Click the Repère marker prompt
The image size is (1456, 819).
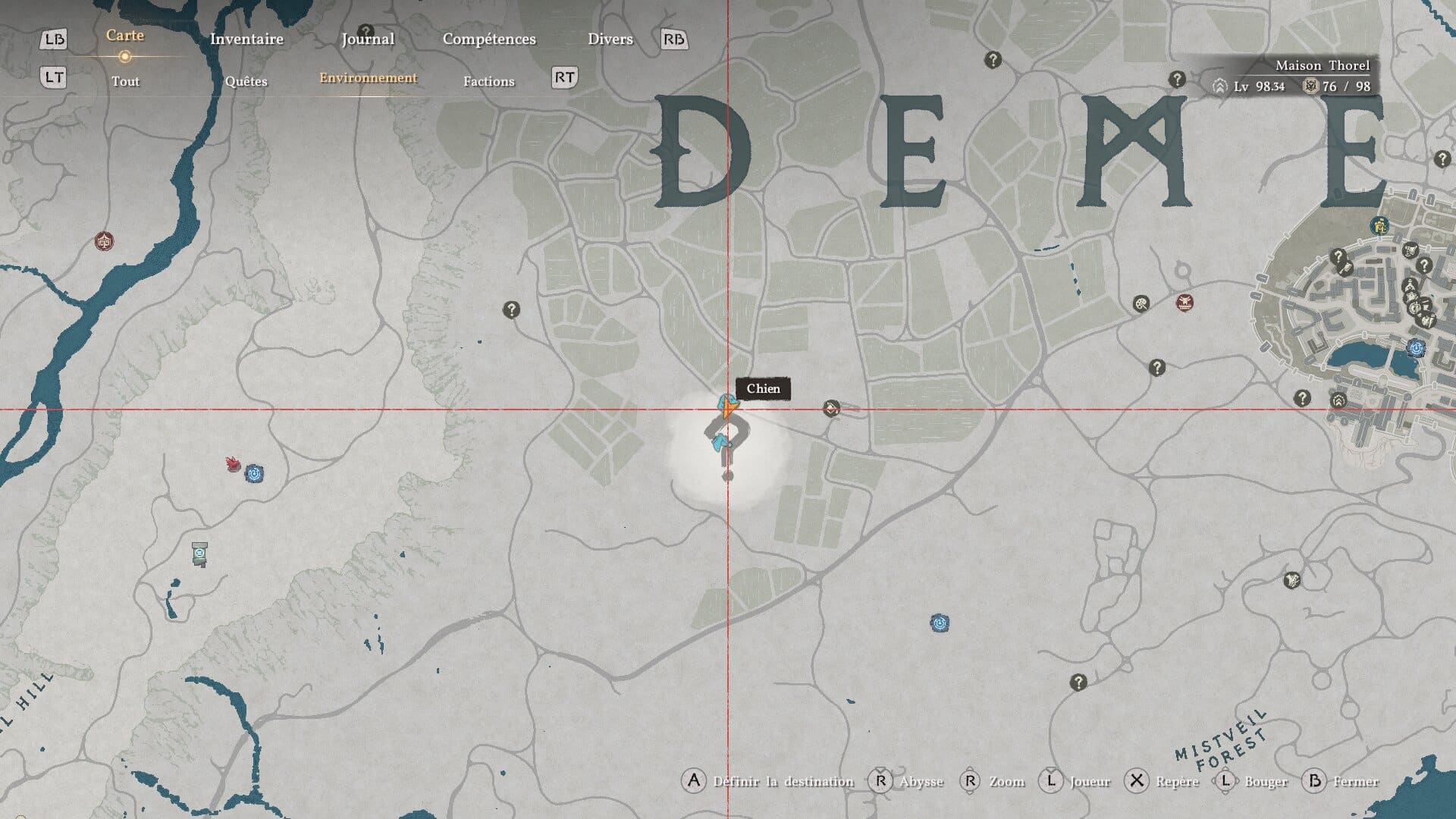[x=1163, y=781]
